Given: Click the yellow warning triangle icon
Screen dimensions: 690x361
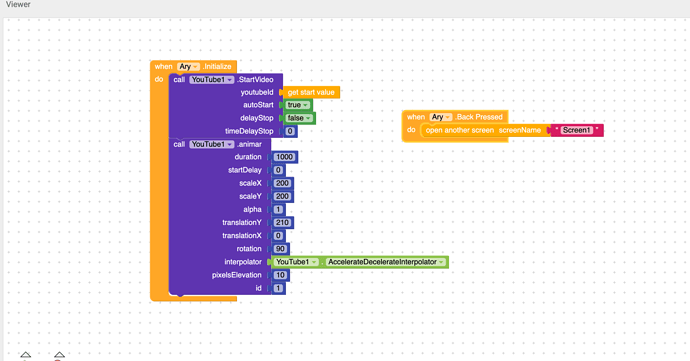Looking at the screenshot, I should [x=26, y=355].
